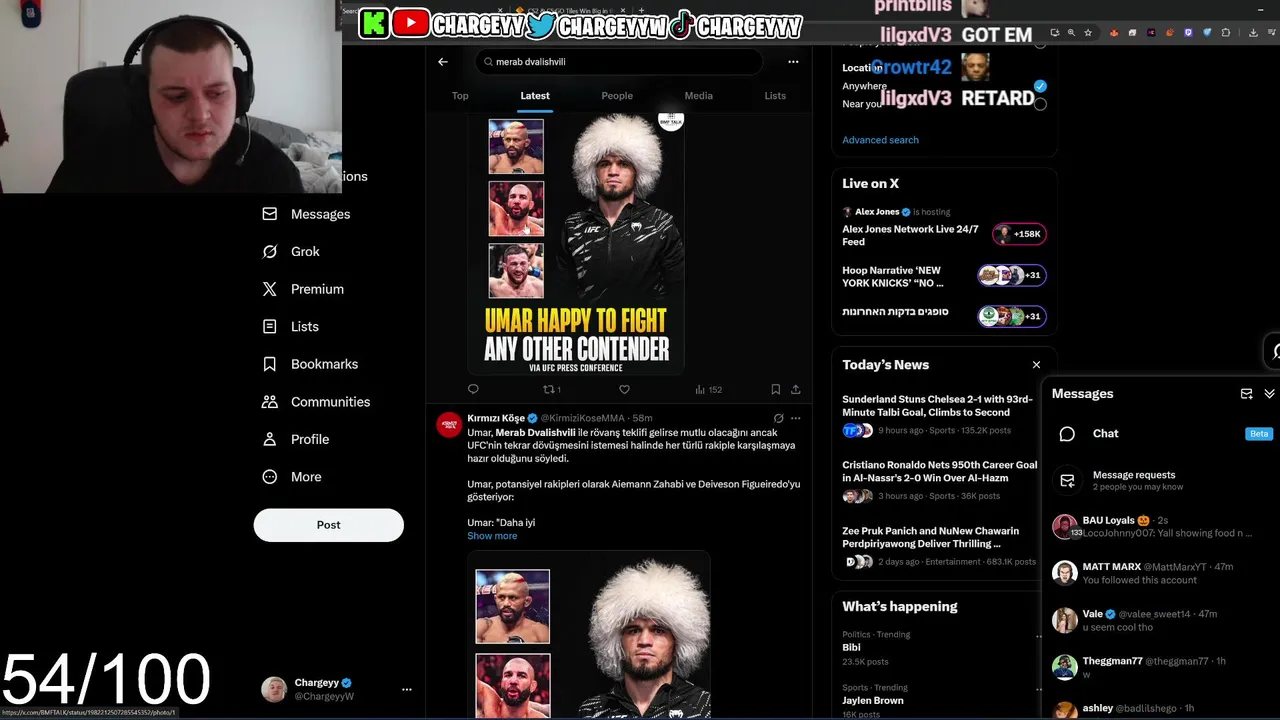
Task: Select the Anywhere location radio button
Action: pyautogui.click(x=1040, y=86)
